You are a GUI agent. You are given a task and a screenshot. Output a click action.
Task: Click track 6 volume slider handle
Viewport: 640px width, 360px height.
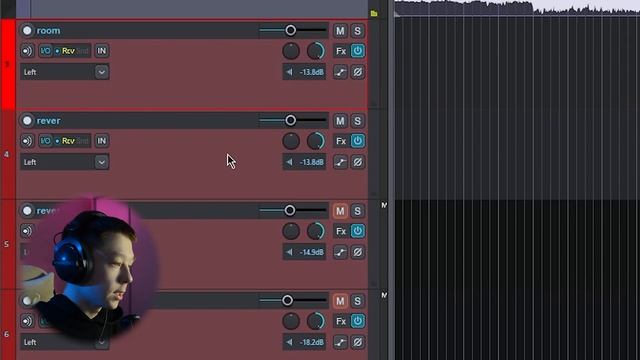click(287, 301)
